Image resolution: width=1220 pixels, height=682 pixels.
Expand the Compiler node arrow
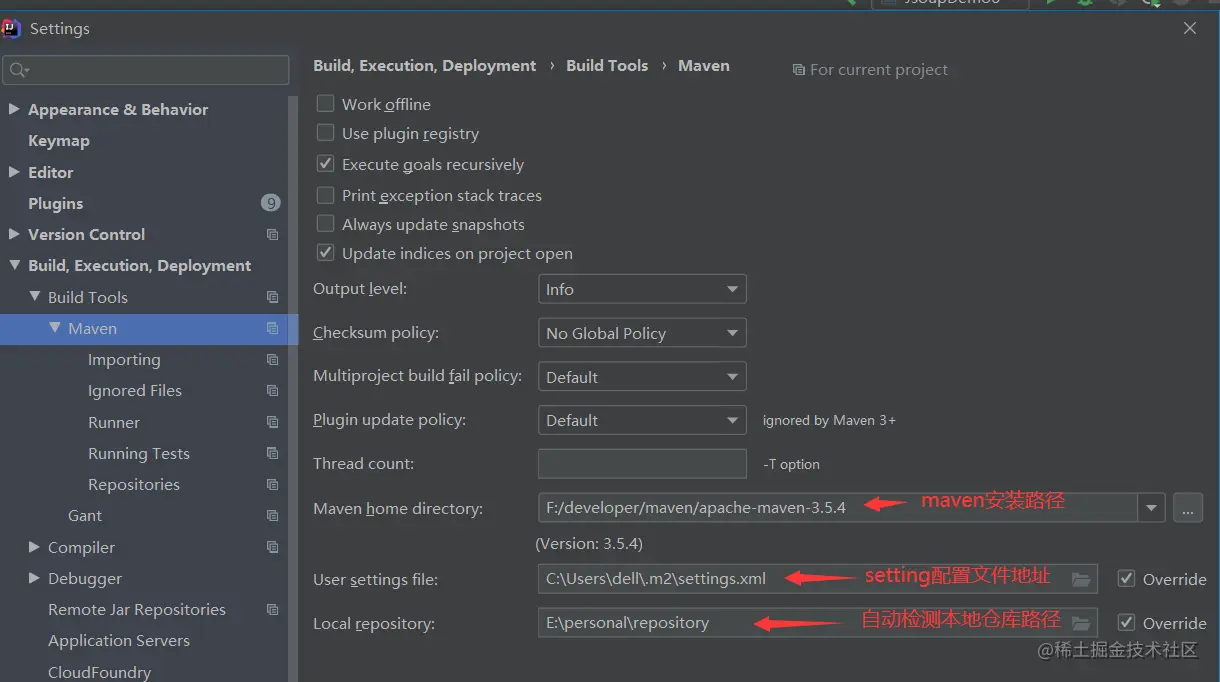tap(35, 547)
